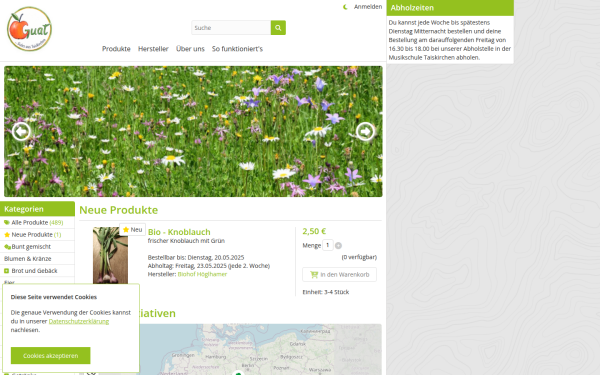Open the Datenschutzerklärung link
The width and height of the screenshot is (600, 375).
coord(79,321)
